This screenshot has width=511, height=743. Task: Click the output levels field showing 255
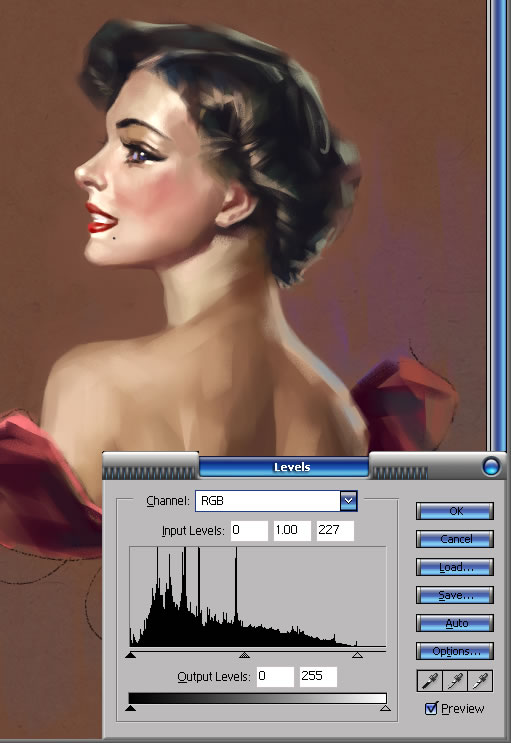318,677
